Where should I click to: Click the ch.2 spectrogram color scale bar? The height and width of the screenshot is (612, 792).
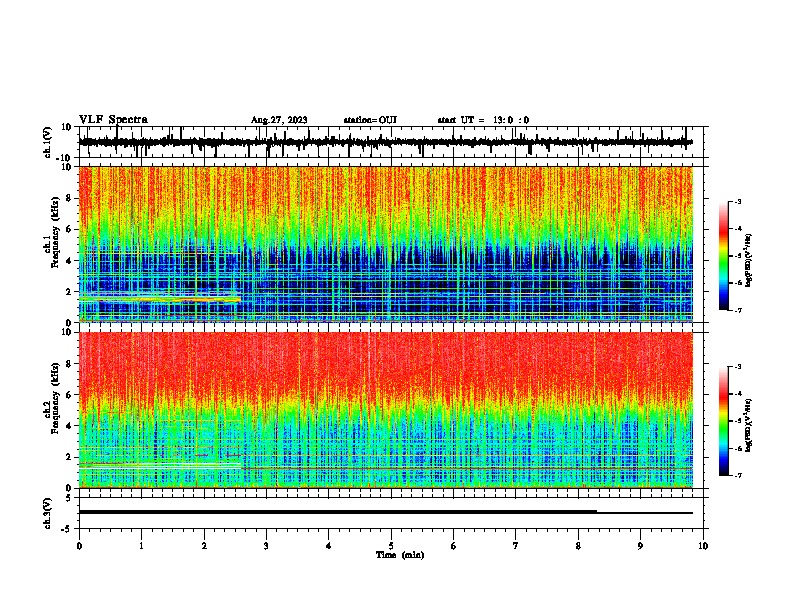click(x=724, y=421)
